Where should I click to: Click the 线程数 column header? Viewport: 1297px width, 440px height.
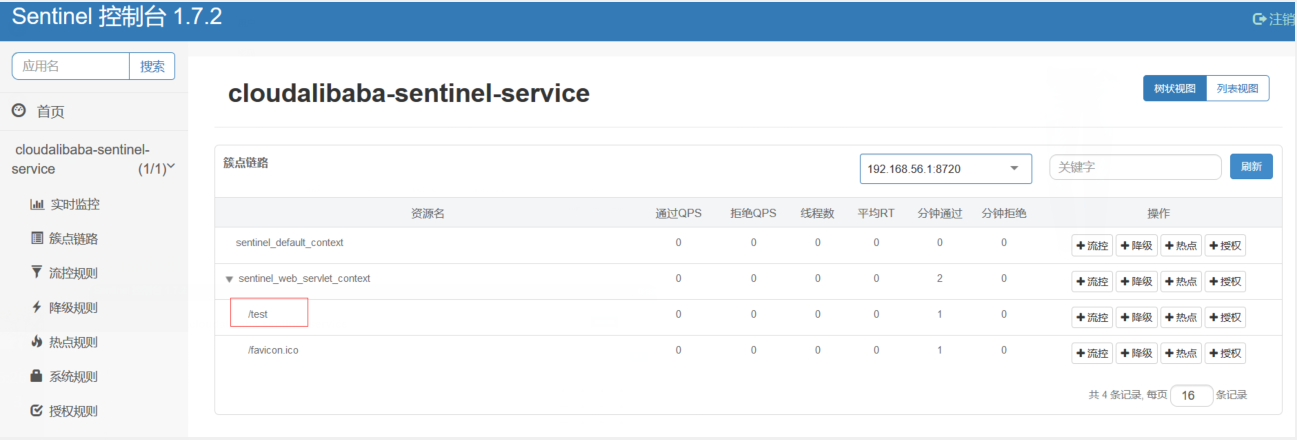click(817, 213)
